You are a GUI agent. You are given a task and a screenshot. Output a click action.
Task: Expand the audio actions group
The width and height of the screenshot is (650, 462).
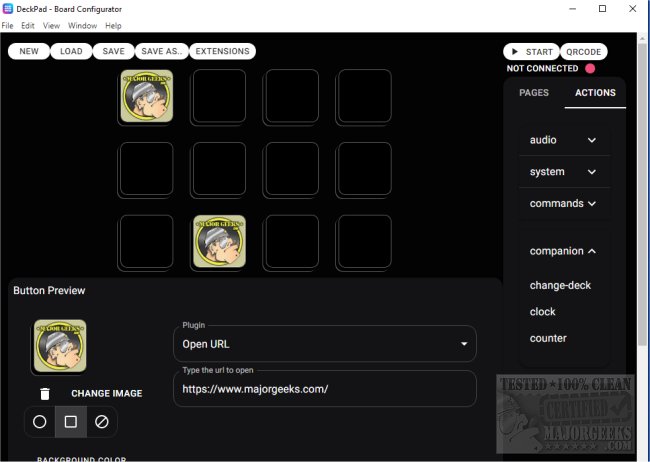tap(564, 140)
